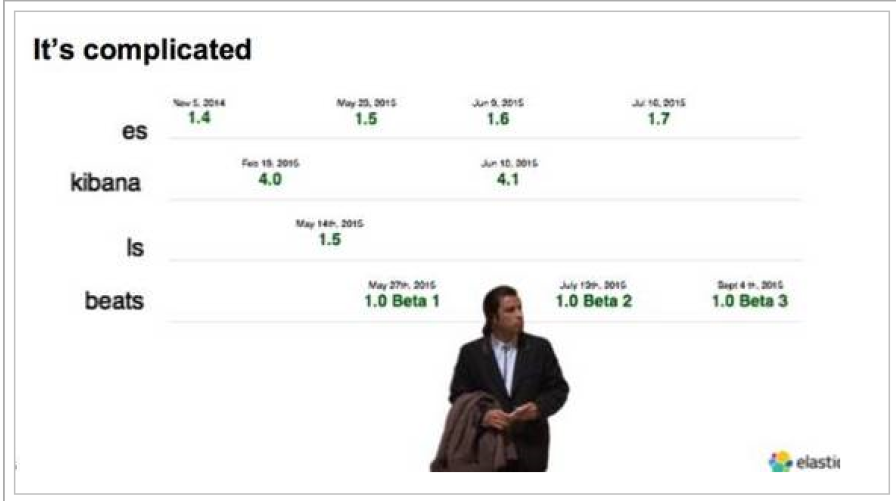The width and height of the screenshot is (896, 501).
Task: Select the kibana 4.1 version marker
Action: point(509,180)
